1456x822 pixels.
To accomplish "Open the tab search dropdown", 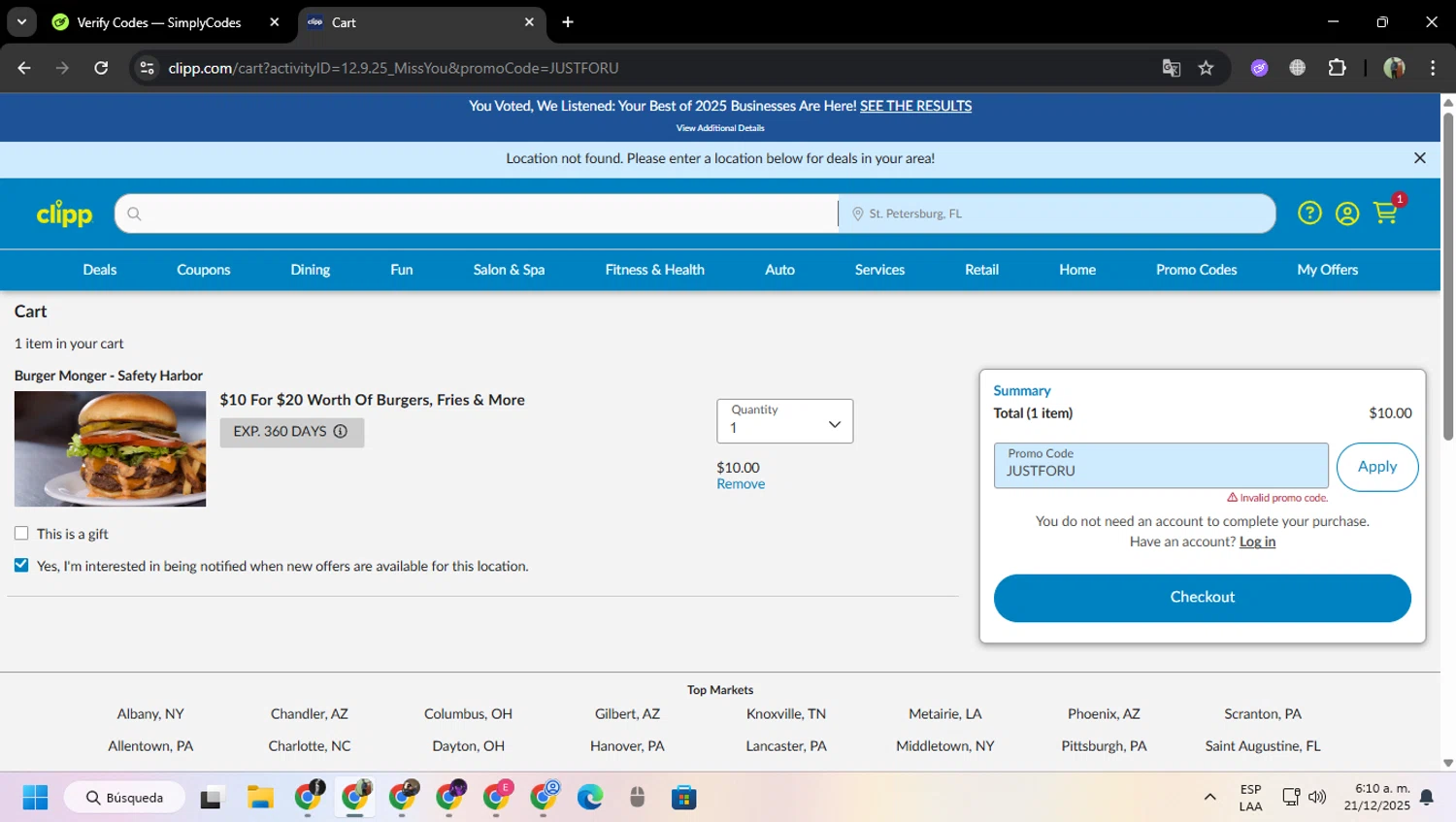I will [x=21, y=22].
